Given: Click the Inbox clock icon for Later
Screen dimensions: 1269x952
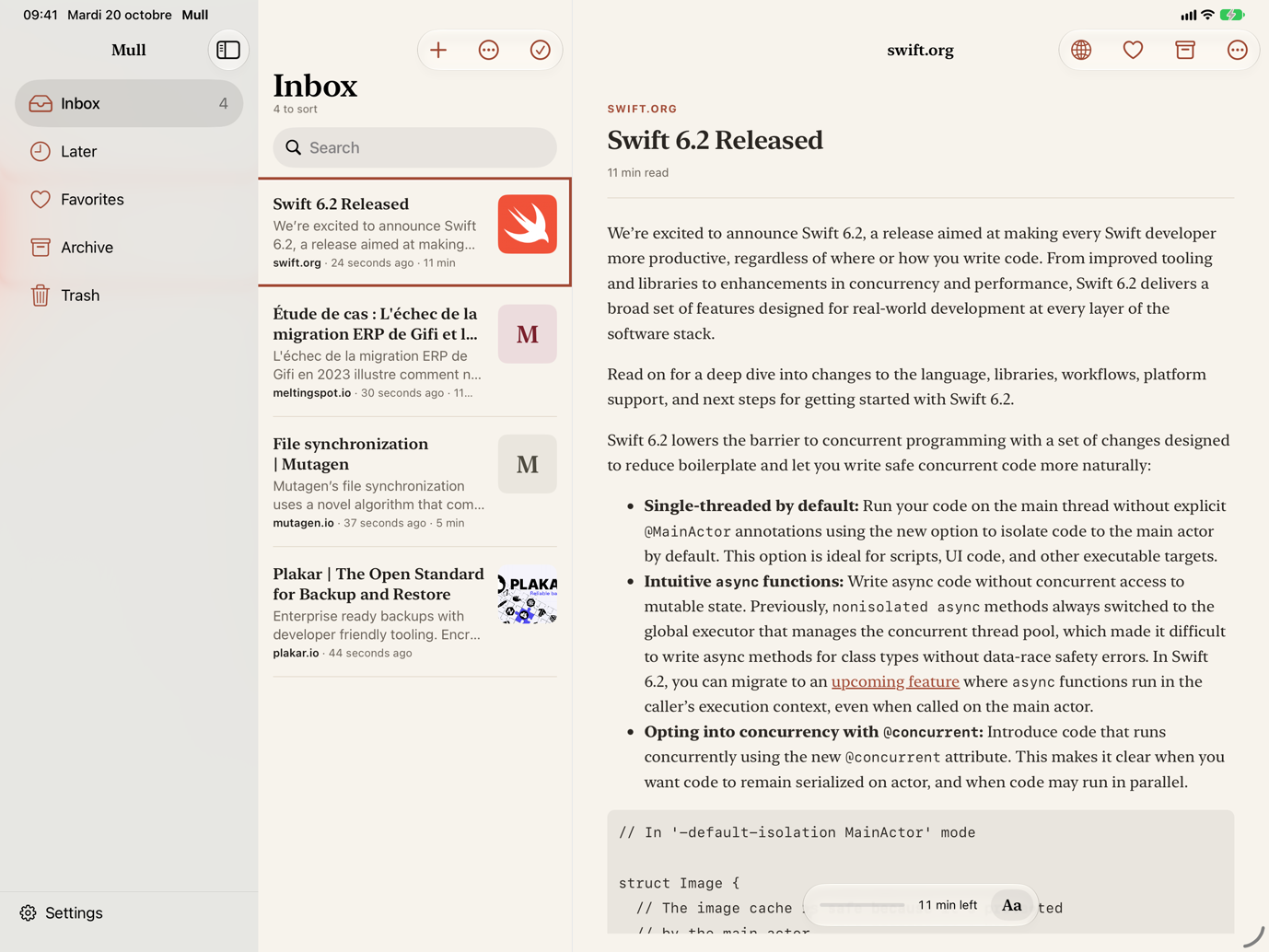Looking at the screenshot, I should pos(41,151).
